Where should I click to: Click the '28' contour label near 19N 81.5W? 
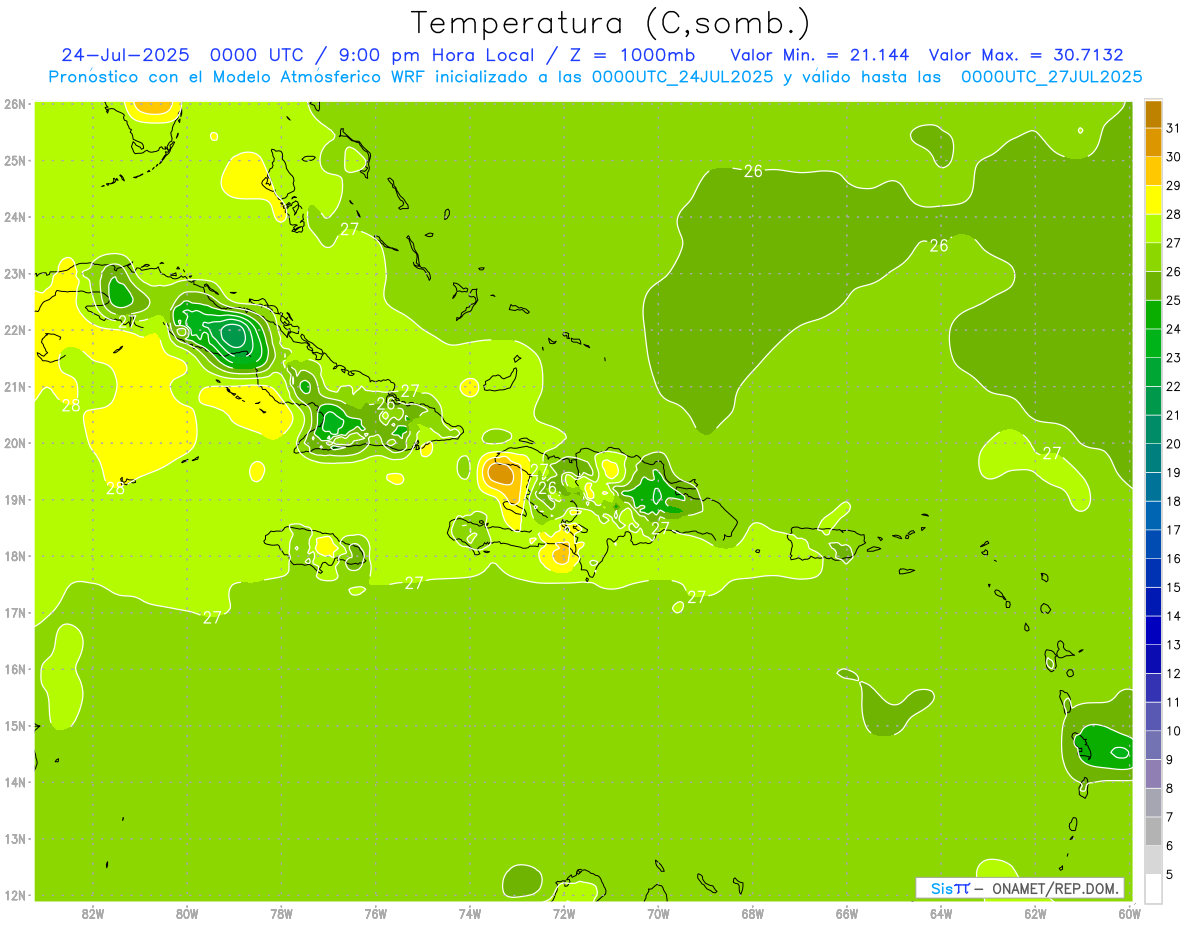(116, 488)
